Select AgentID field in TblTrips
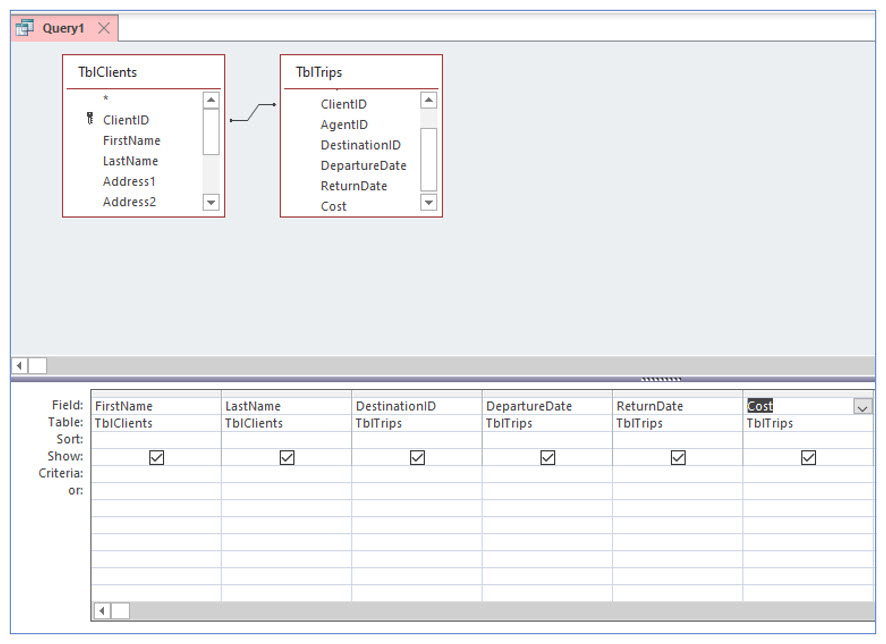The image size is (886, 644). click(x=344, y=124)
